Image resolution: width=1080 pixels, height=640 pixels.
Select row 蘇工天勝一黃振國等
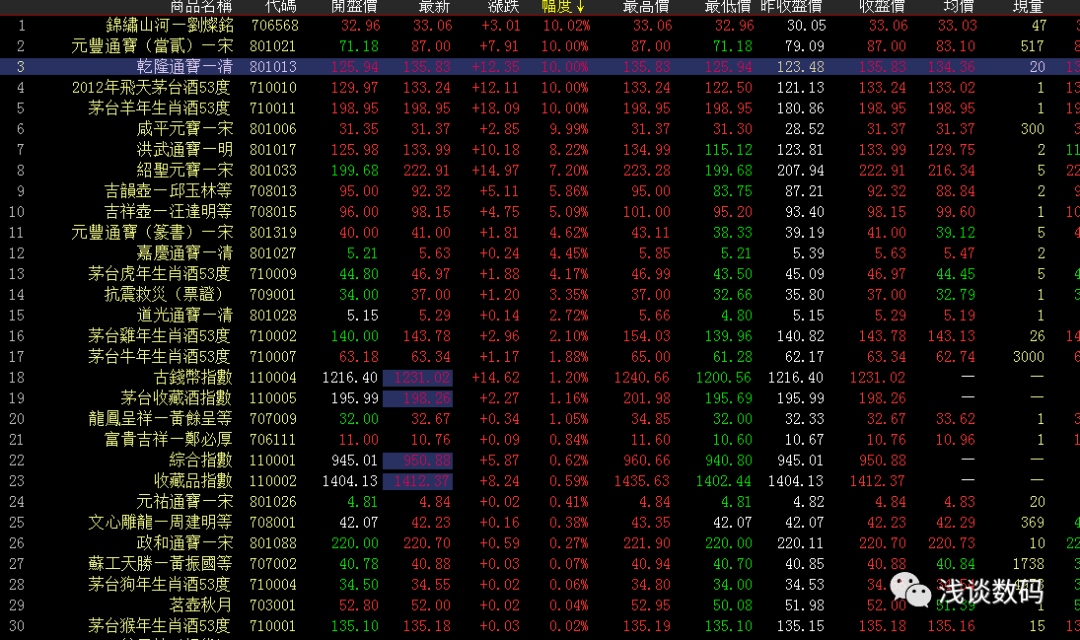click(x=540, y=564)
